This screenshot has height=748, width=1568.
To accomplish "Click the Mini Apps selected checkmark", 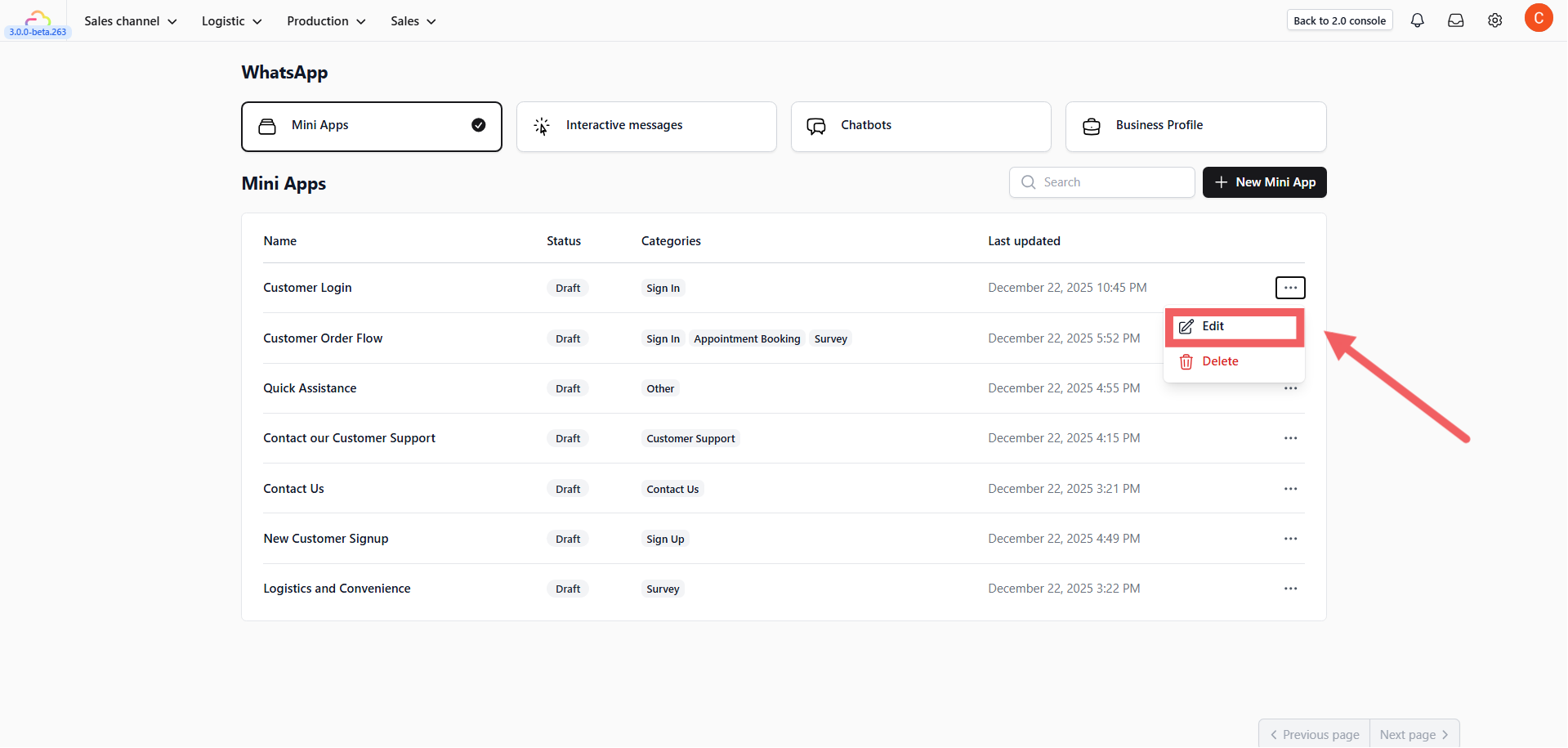I will (x=479, y=125).
